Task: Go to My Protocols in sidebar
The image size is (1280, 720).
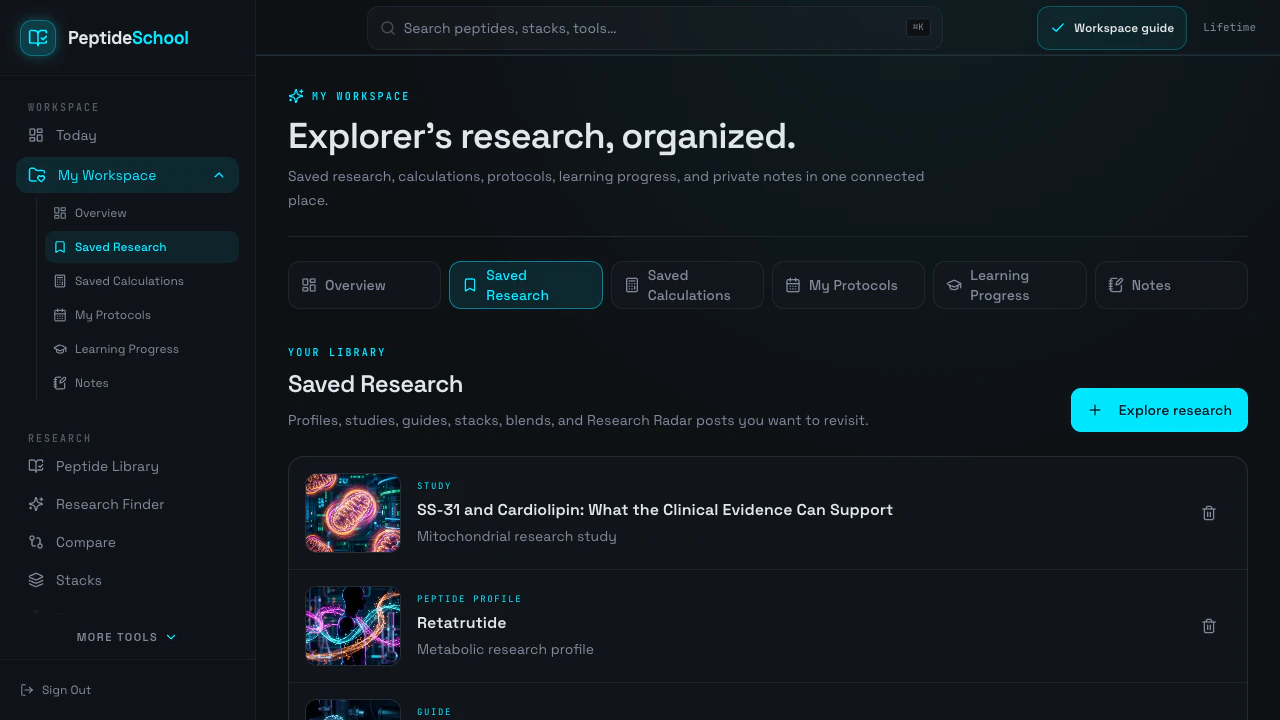Action: point(142,315)
